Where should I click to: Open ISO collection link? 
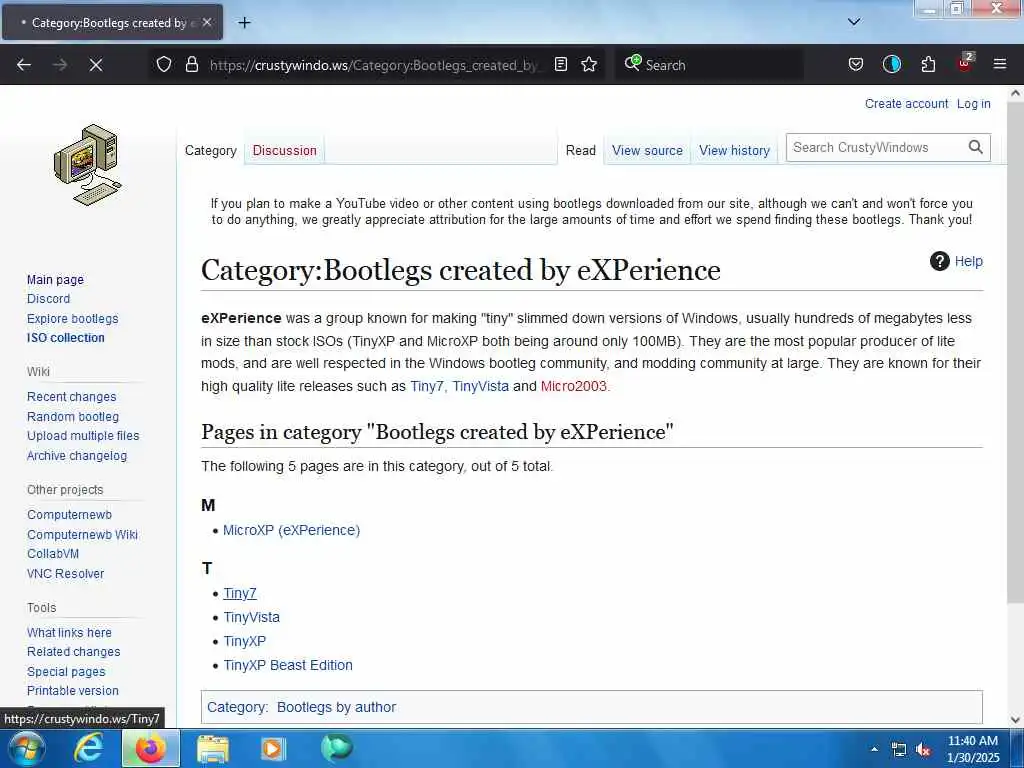pos(65,338)
